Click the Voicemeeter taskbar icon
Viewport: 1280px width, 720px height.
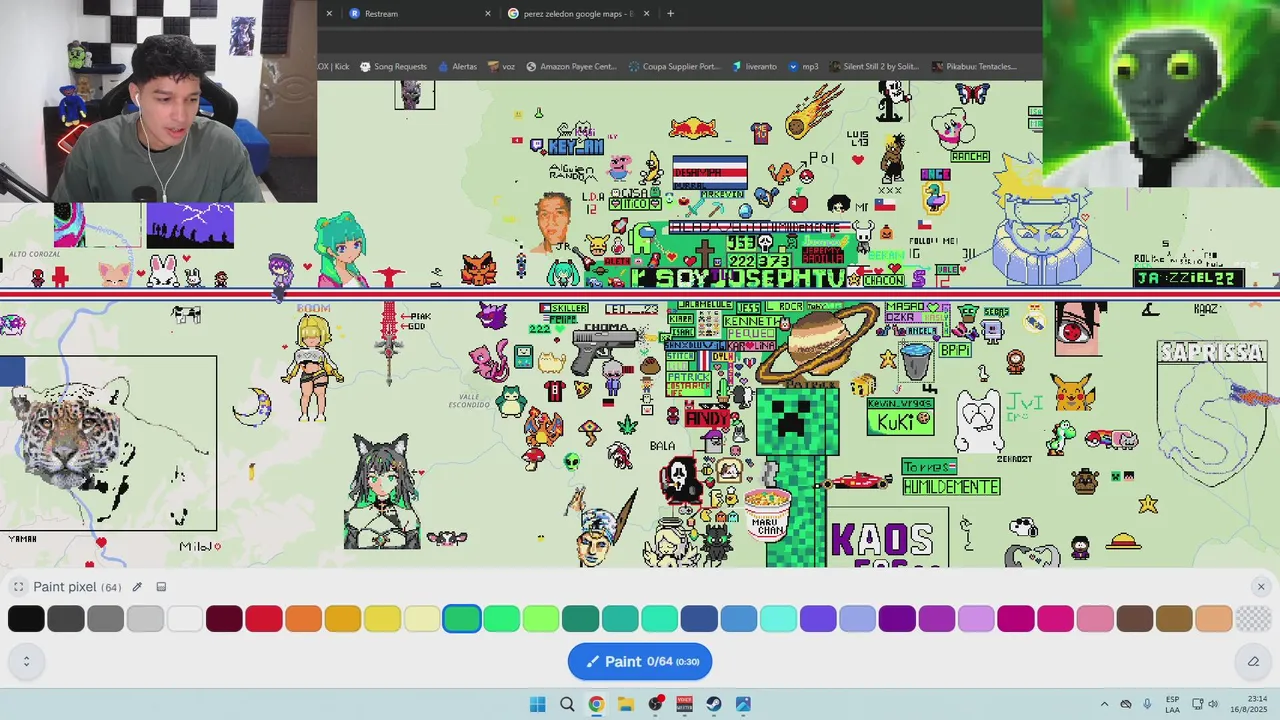[x=684, y=704]
